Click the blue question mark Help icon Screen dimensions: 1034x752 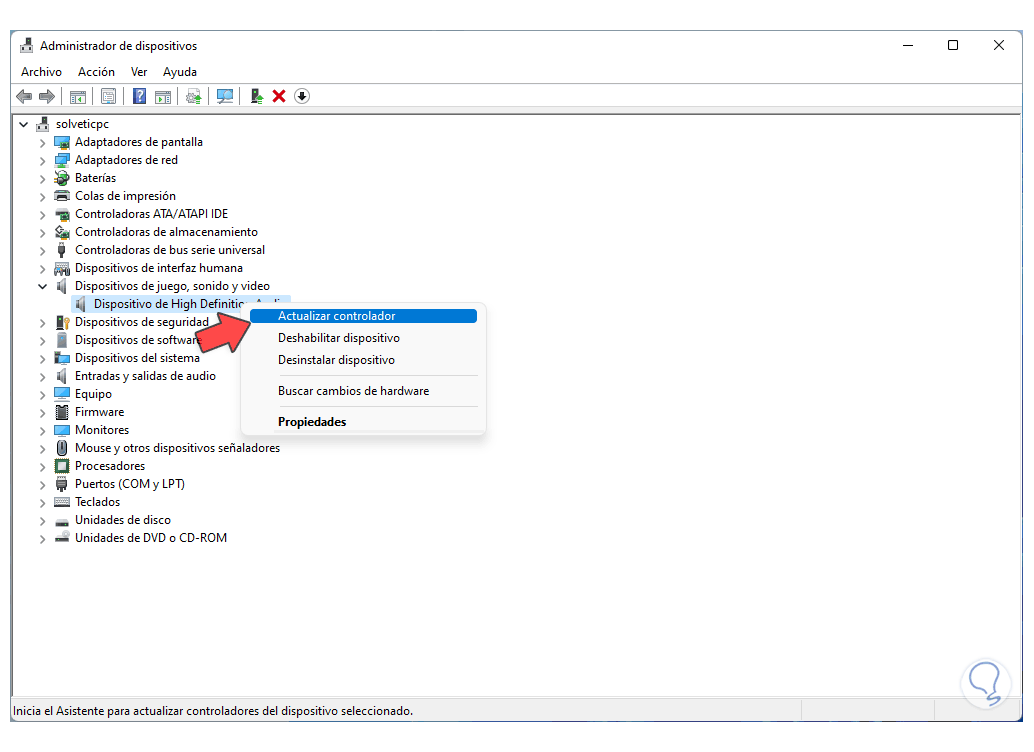140,97
